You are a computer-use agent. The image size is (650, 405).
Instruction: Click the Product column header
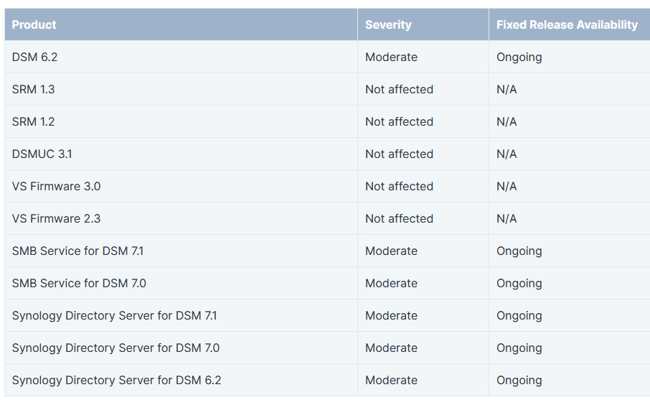(34, 25)
